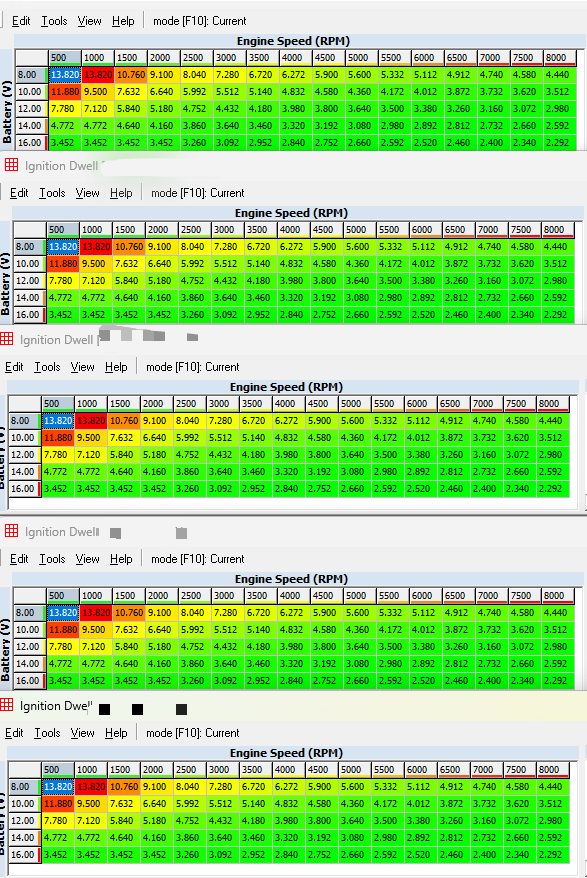This screenshot has height=878, width=587.
Task: Open the Tools menu in the topmost window
Action: click(54, 21)
